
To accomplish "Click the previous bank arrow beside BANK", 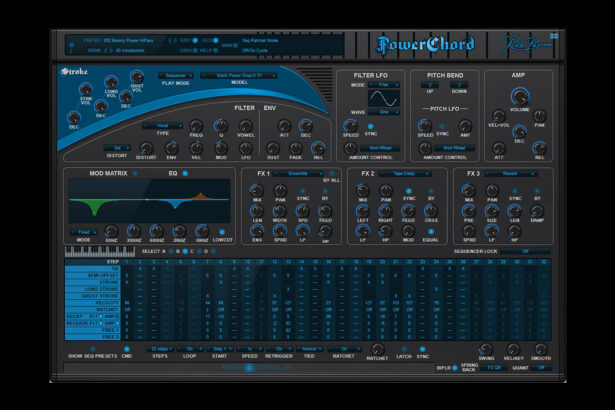I will (x=105, y=51).
